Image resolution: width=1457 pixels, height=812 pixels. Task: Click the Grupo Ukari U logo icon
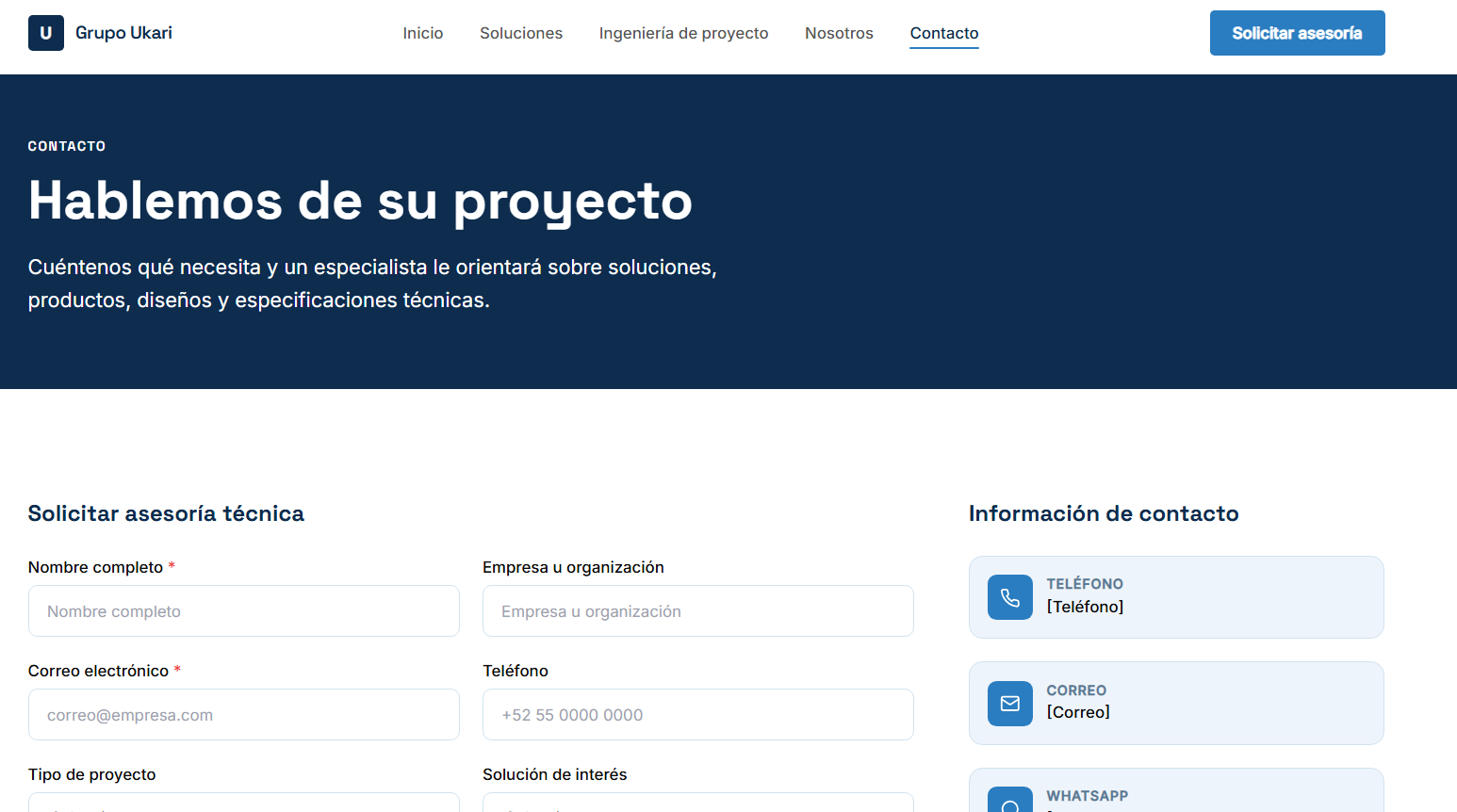pyautogui.click(x=46, y=33)
